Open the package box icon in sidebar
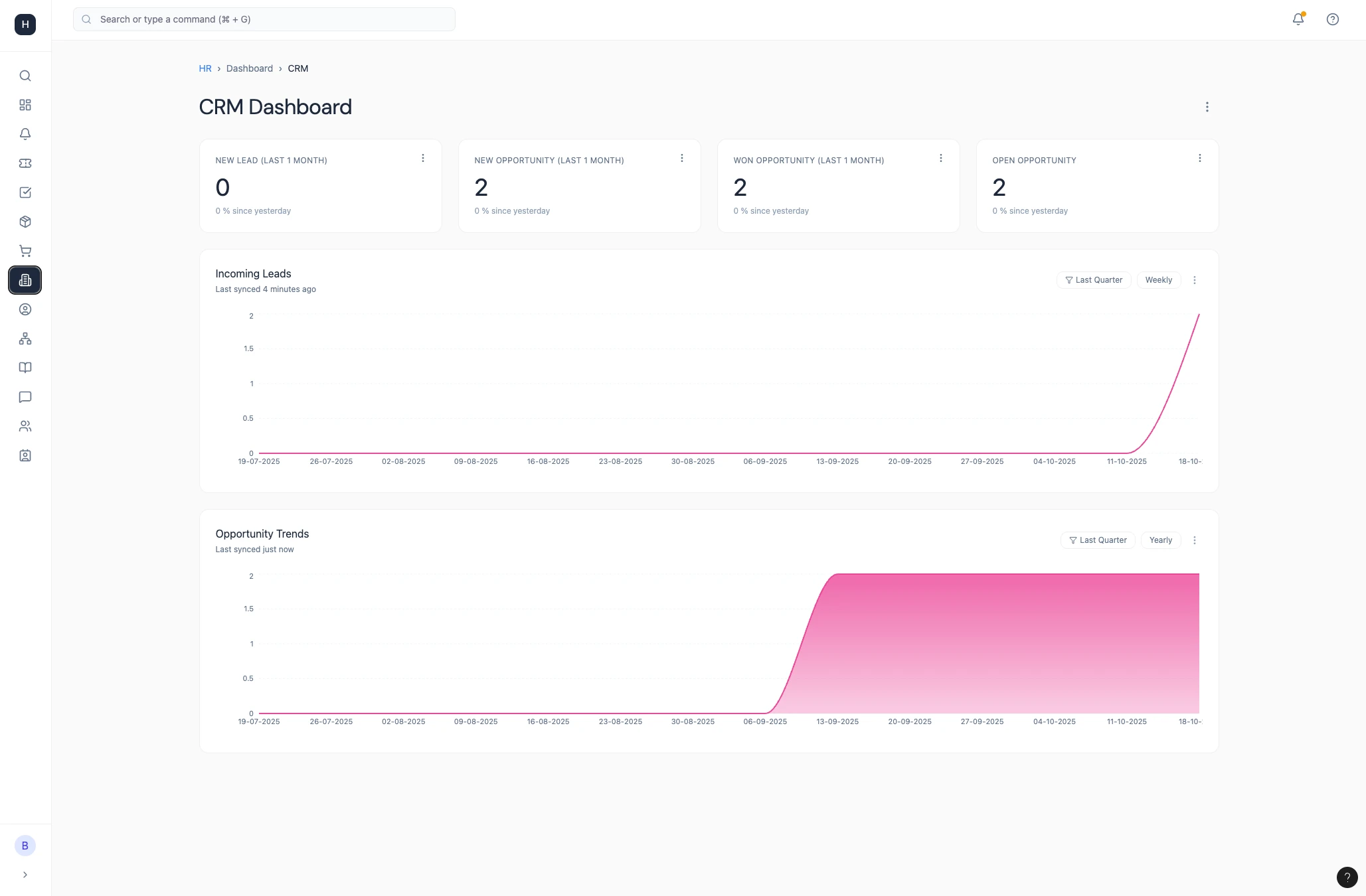The height and width of the screenshot is (896, 1366). coord(25,222)
